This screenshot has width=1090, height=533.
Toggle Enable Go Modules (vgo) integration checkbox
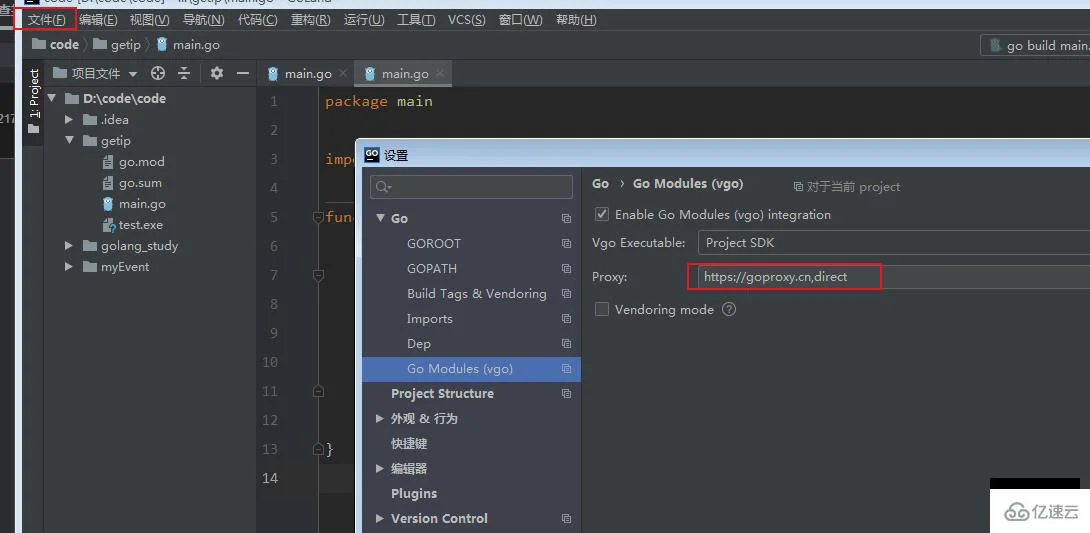[x=602, y=215]
